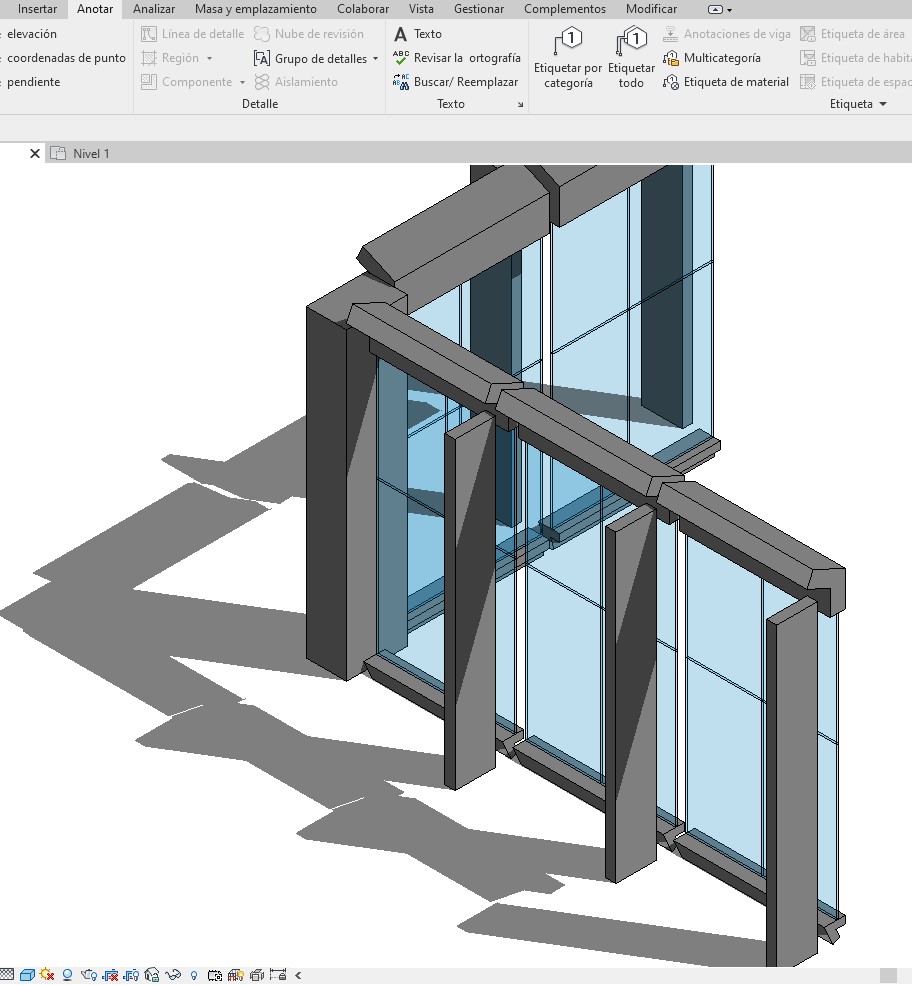Viewport: 912px width, 985px height.
Task: Select the Multicategoría tag tool
Action: pos(712,58)
